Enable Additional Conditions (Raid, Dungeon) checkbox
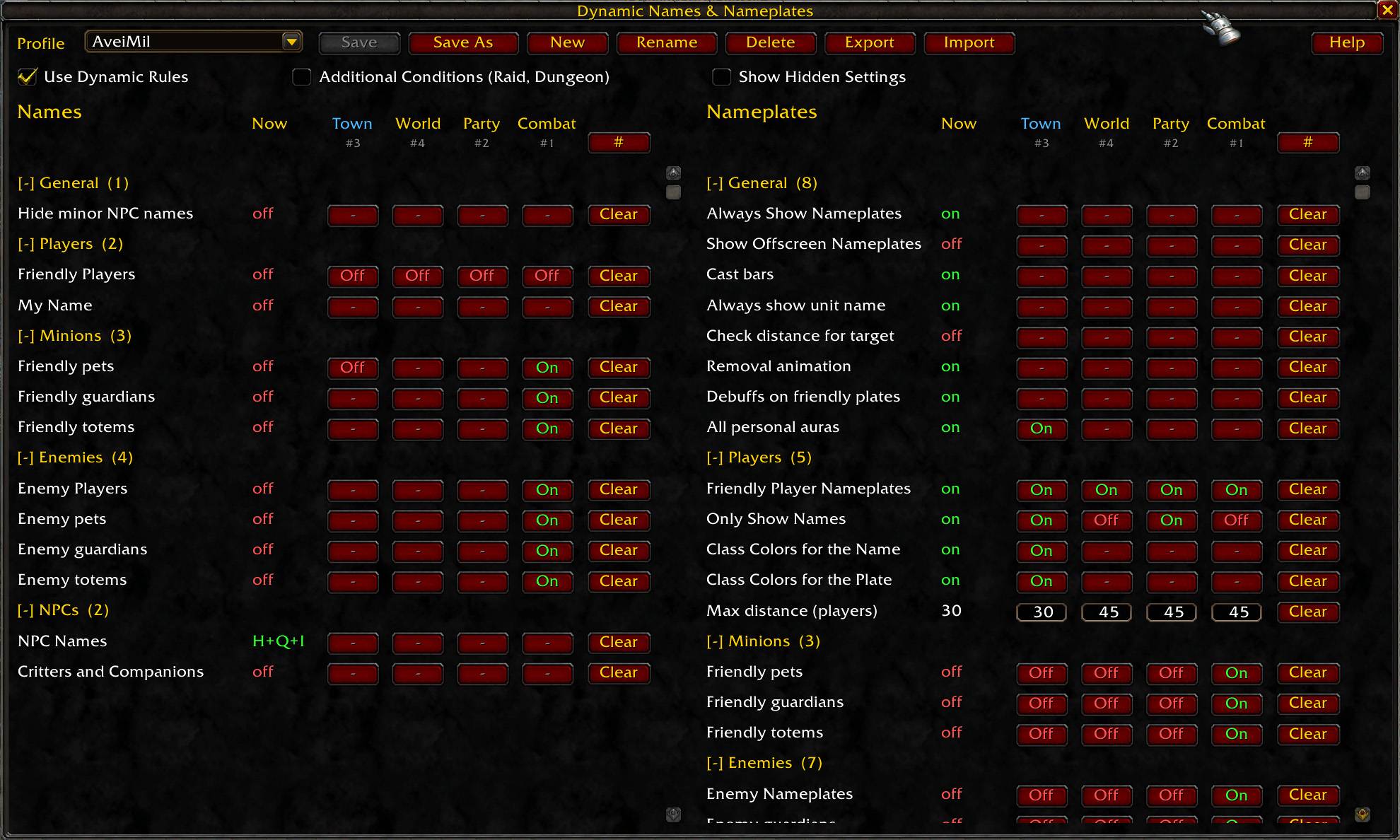 [302, 76]
